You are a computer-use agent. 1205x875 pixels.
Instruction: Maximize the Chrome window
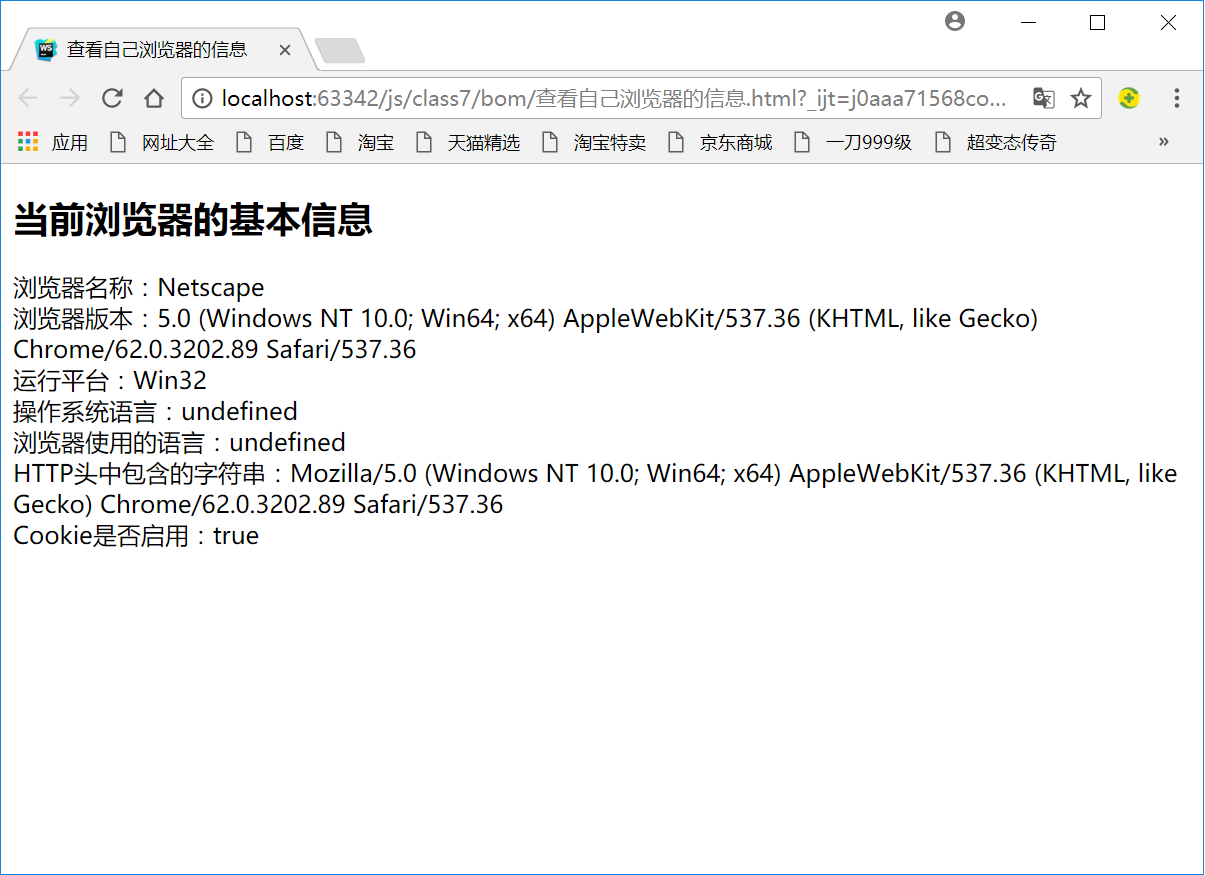(x=1097, y=22)
